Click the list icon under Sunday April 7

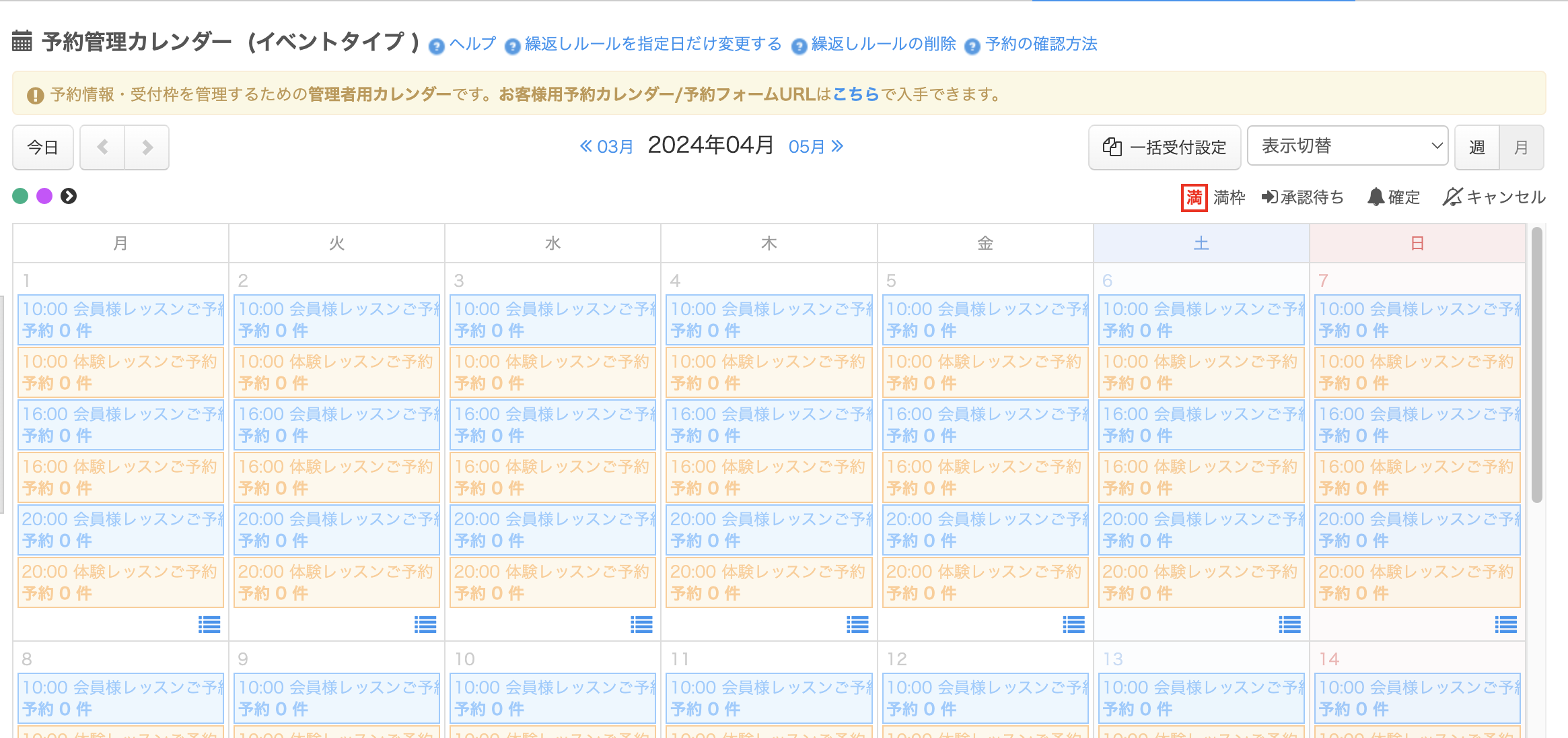pyautogui.click(x=1505, y=625)
